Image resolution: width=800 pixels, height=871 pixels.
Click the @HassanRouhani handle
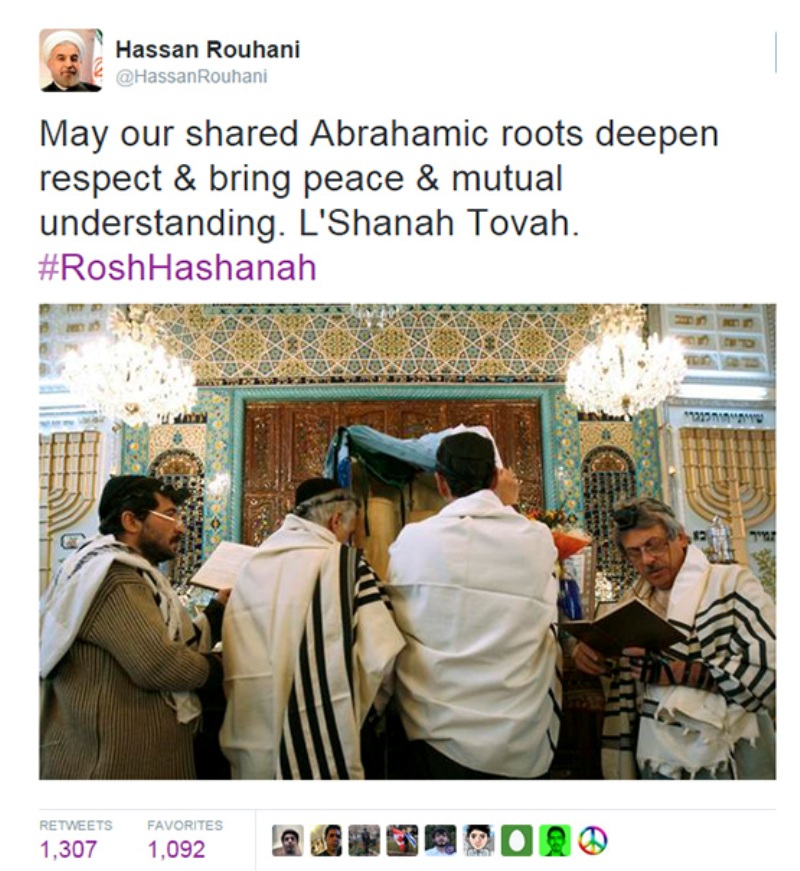(191, 76)
